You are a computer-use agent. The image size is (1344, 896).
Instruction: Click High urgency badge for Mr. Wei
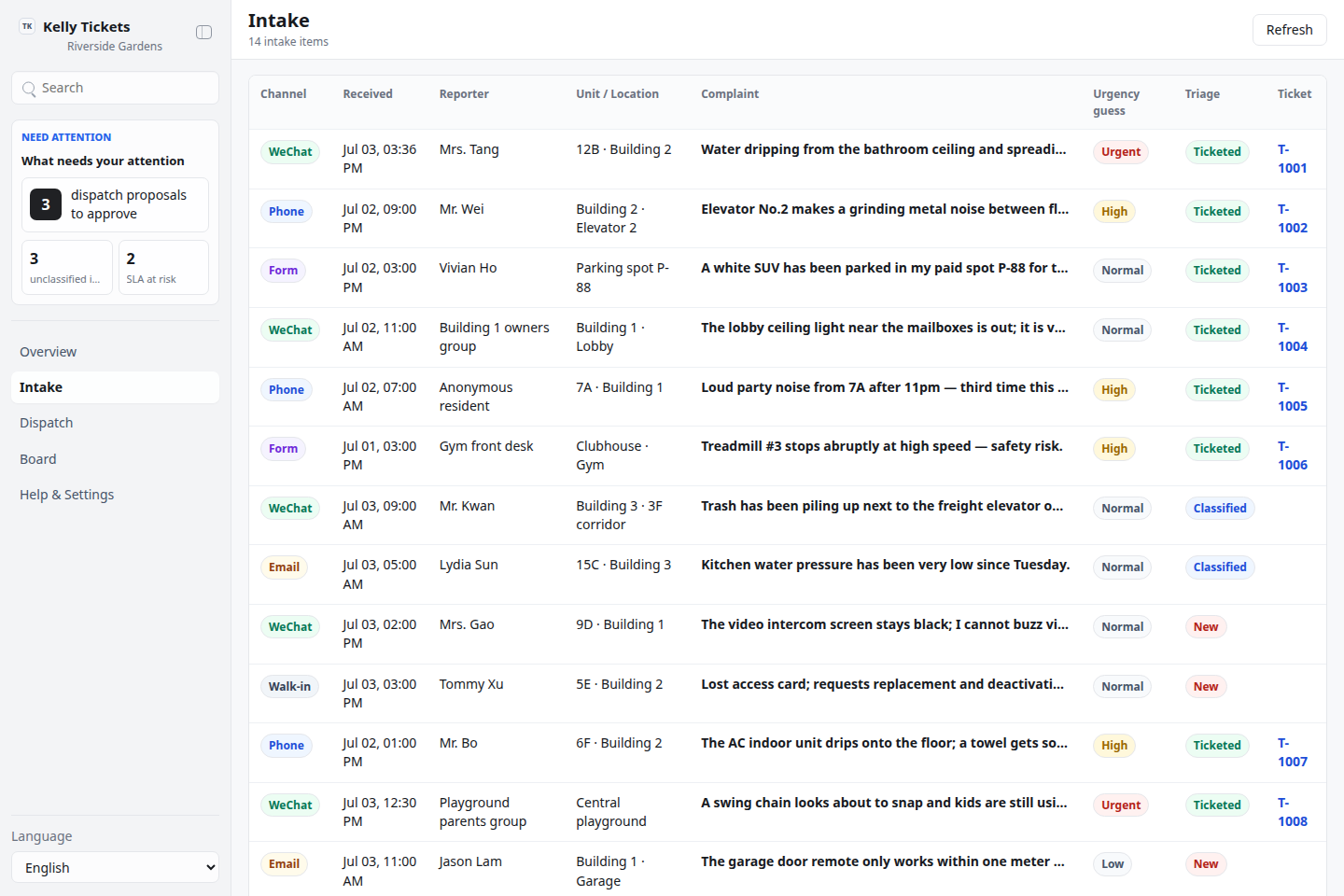1113,212
